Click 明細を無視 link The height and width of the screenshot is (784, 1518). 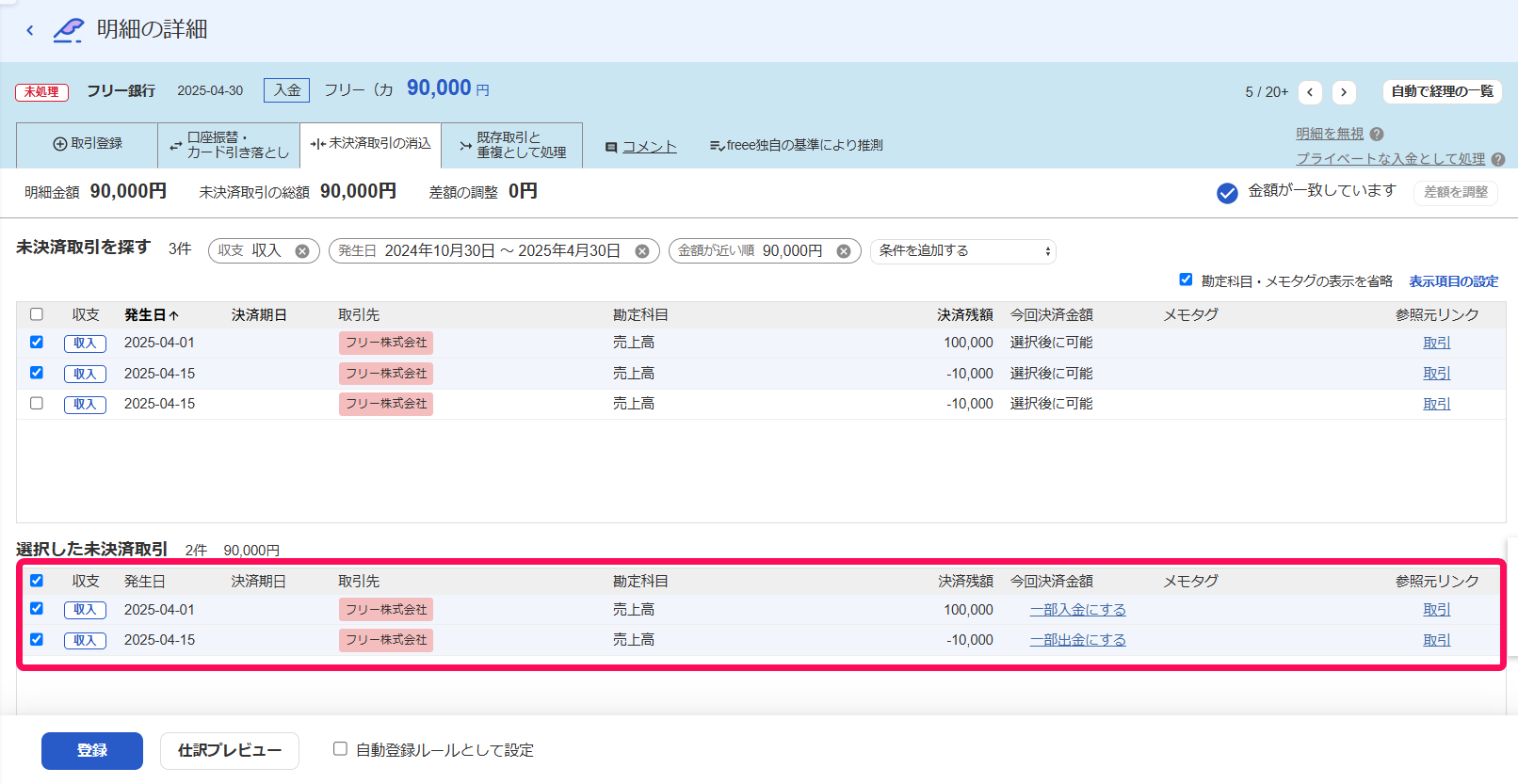point(1330,134)
